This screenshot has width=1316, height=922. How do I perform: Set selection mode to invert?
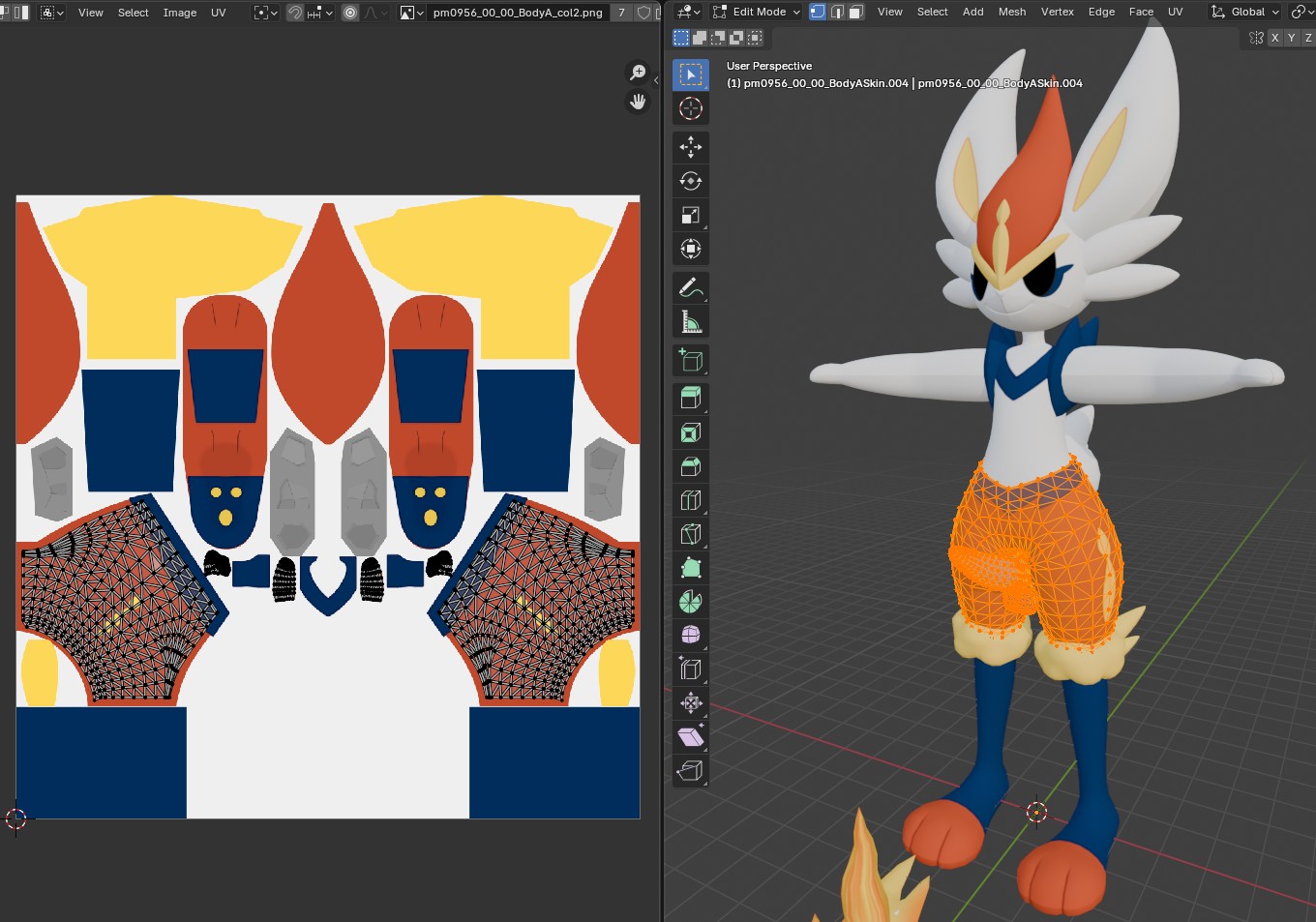736,38
